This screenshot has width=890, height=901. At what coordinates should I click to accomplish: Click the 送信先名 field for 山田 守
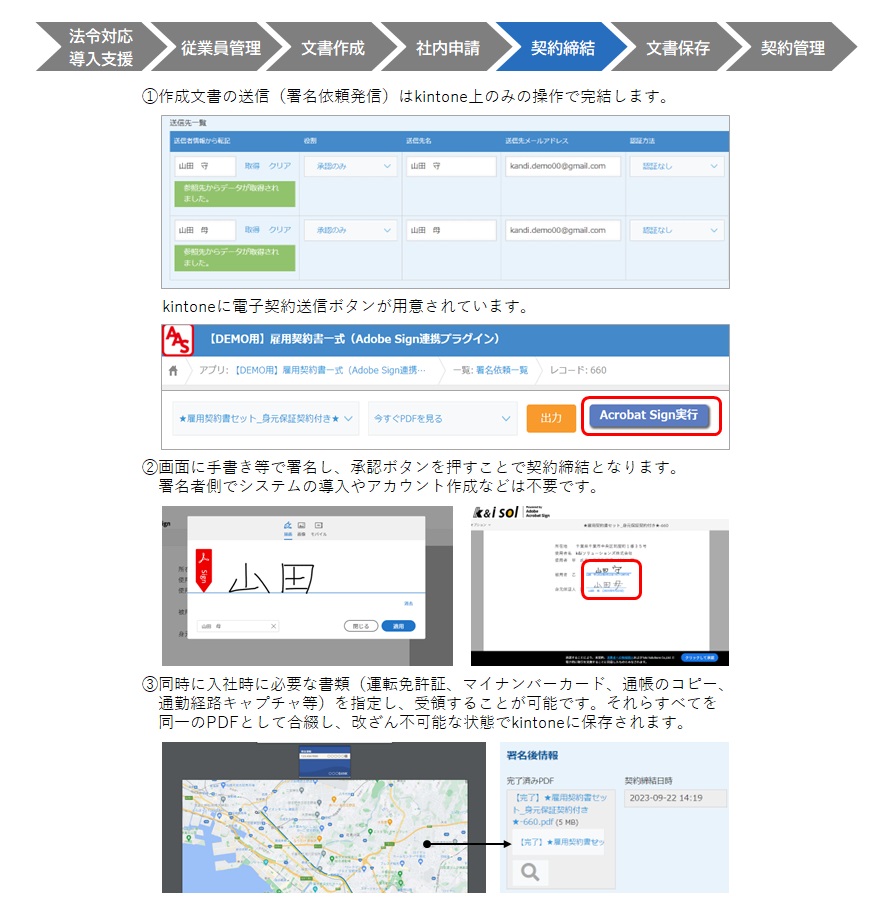[x=451, y=166]
